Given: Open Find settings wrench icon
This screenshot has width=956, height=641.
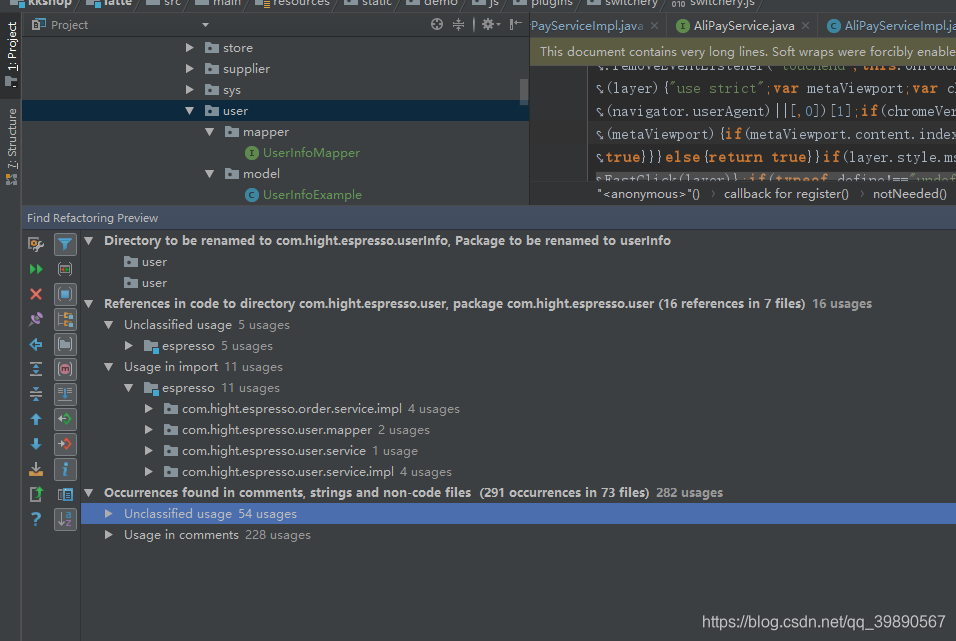Looking at the screenshot, I should point(36,245).
